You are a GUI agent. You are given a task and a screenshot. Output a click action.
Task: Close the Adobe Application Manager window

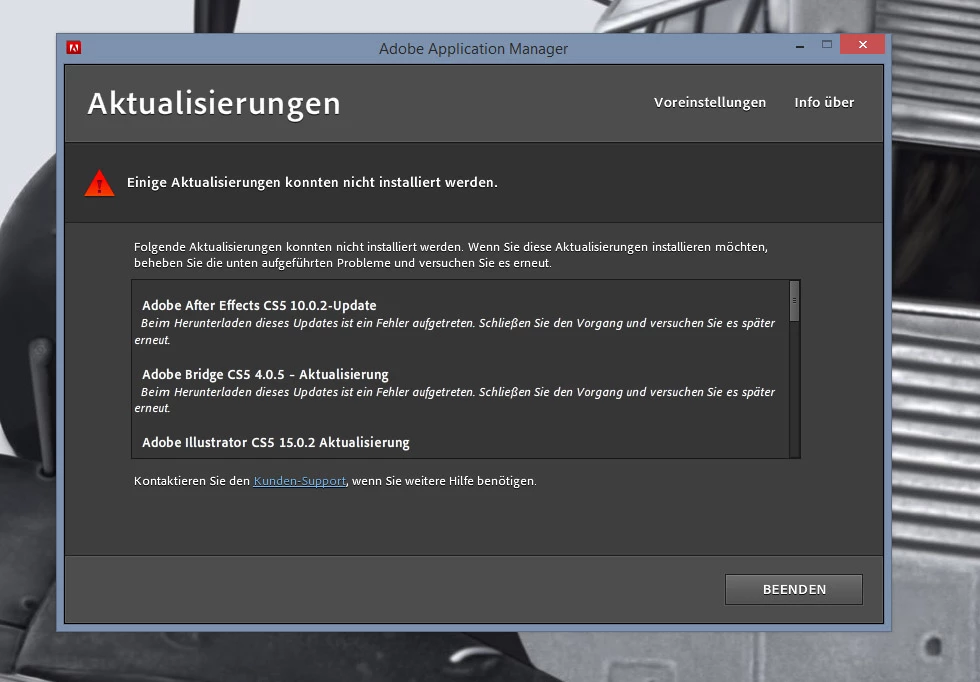click(x=862, y=44)
